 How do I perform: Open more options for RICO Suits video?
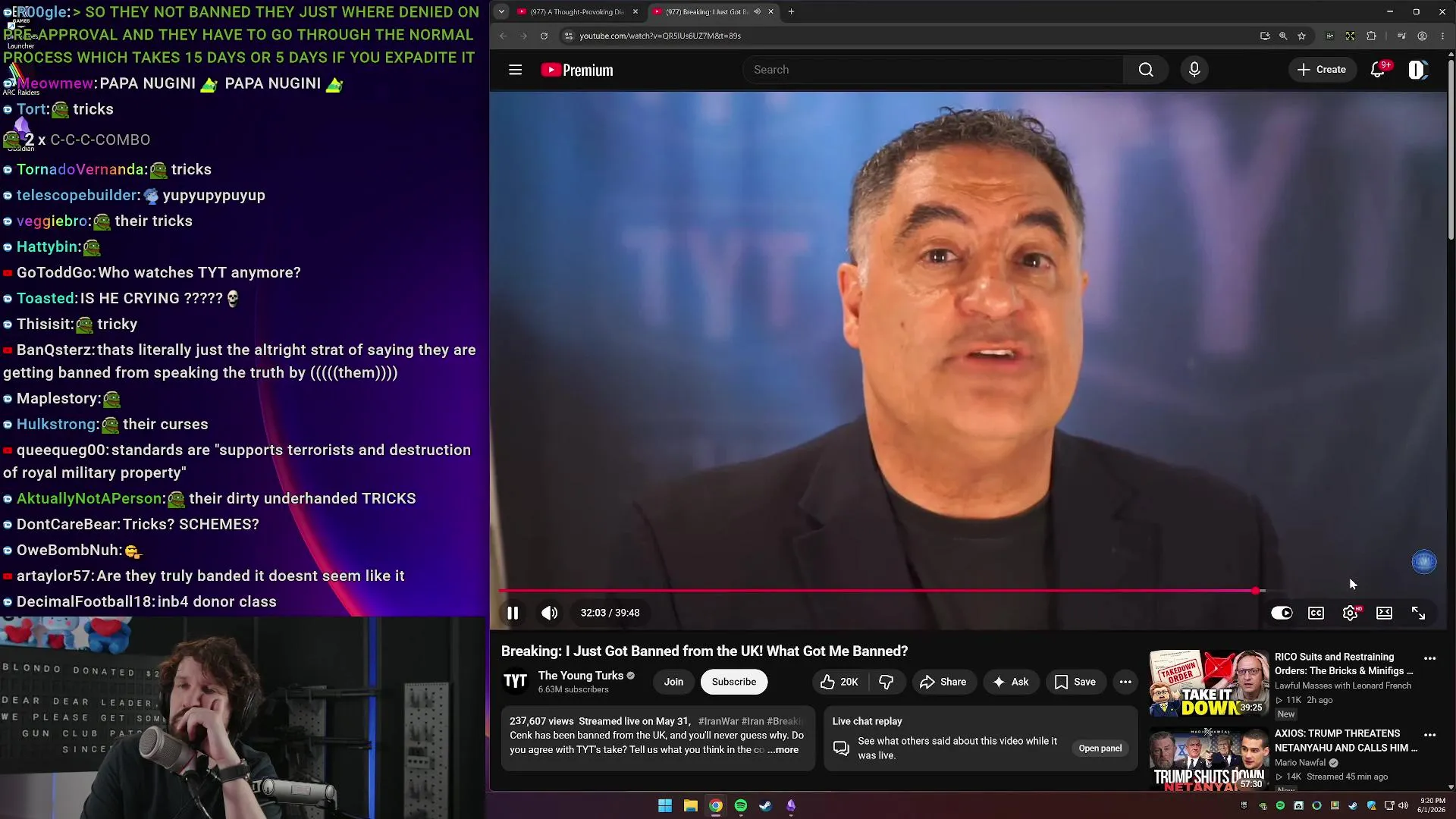click(1429, 658)
